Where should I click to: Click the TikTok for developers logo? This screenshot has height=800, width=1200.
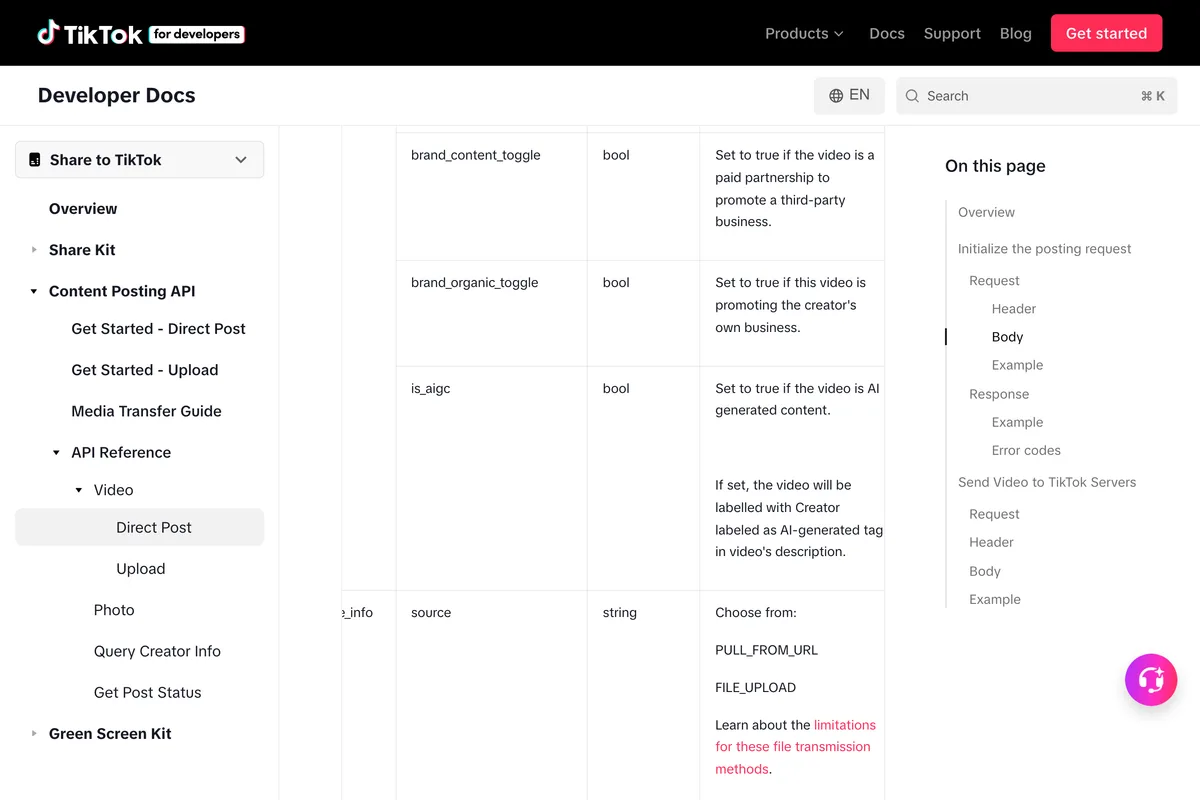click(141, 33)
